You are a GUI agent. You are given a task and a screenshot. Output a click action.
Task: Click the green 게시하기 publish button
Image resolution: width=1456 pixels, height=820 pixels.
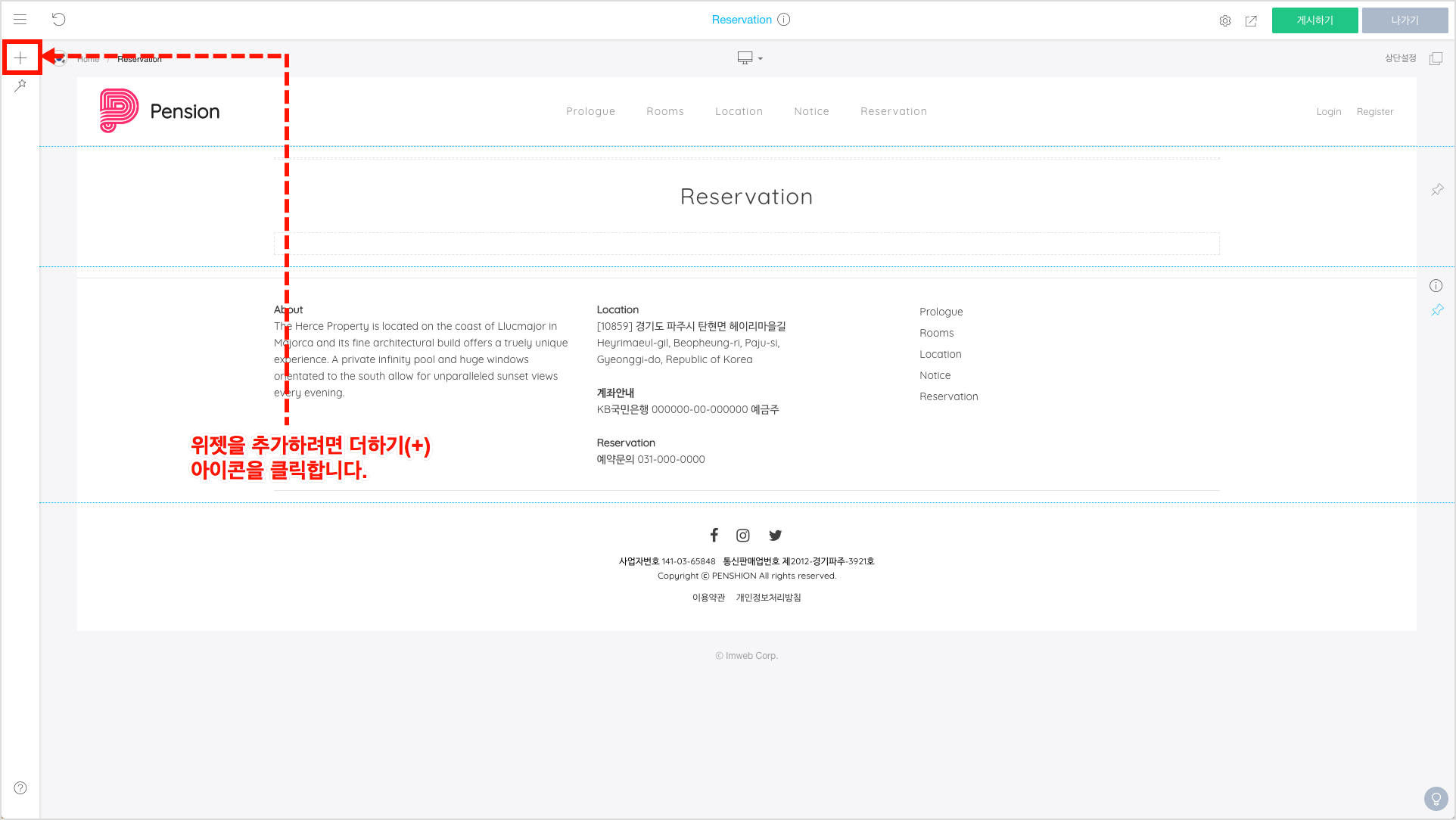coord(1314,20)
